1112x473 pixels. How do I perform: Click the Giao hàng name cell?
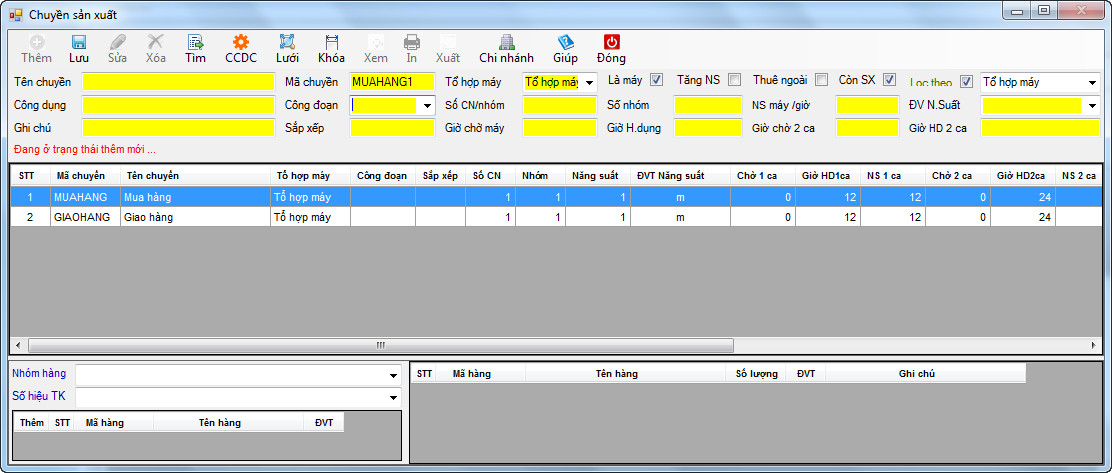[x=194, y=217]
